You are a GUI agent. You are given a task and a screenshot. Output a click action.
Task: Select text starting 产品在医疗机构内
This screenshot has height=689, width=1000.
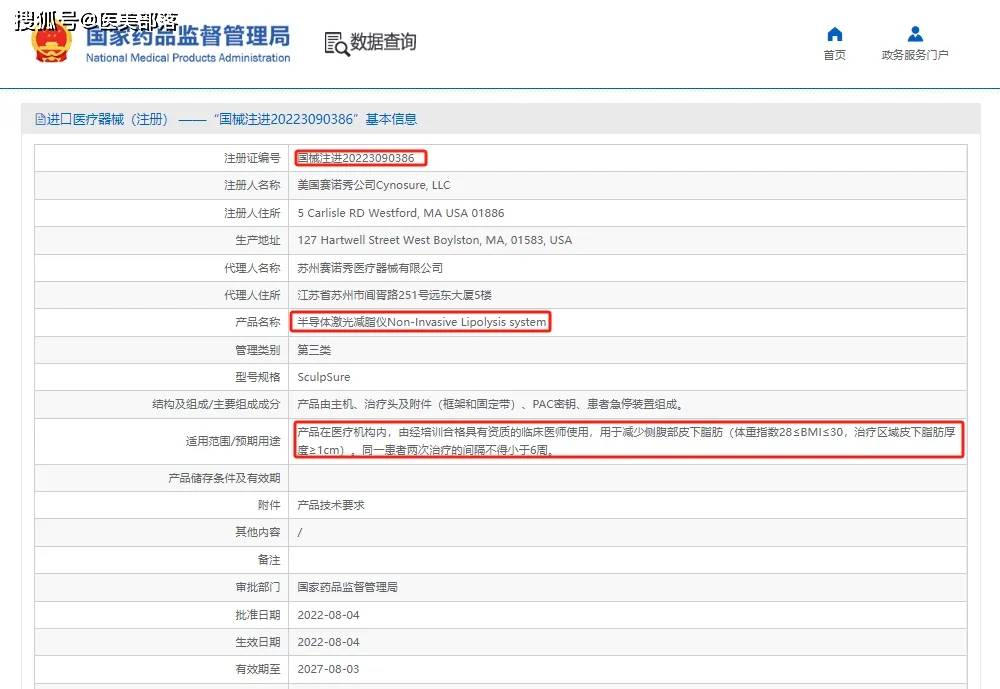pos(626,441)
